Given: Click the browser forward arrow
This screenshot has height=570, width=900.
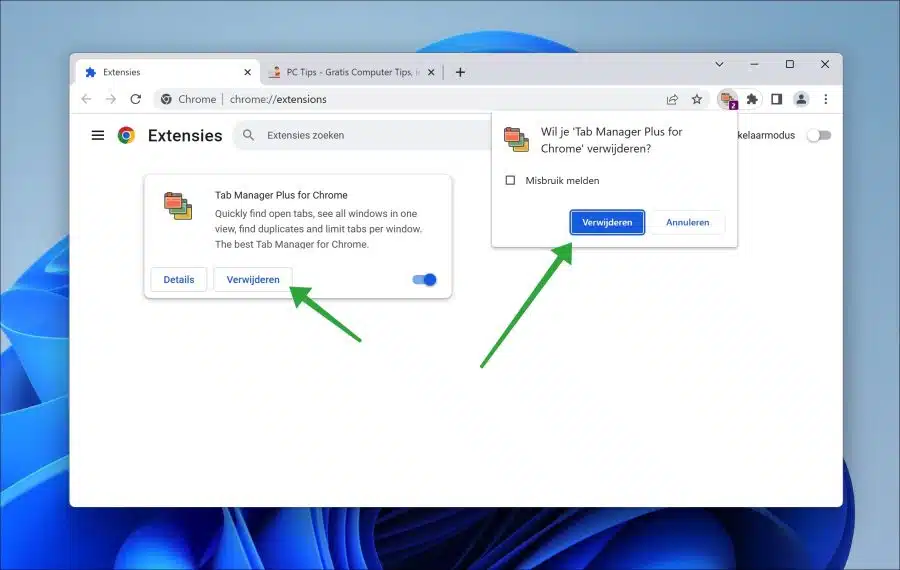Looking at the screenshot, I should pyautogui.click(x=111, y=99).
